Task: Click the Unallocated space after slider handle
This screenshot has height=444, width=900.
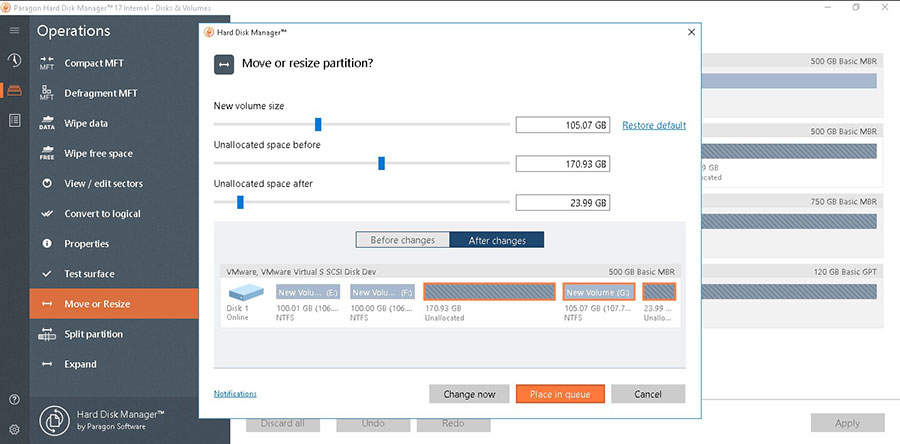Action: [240, 202]
